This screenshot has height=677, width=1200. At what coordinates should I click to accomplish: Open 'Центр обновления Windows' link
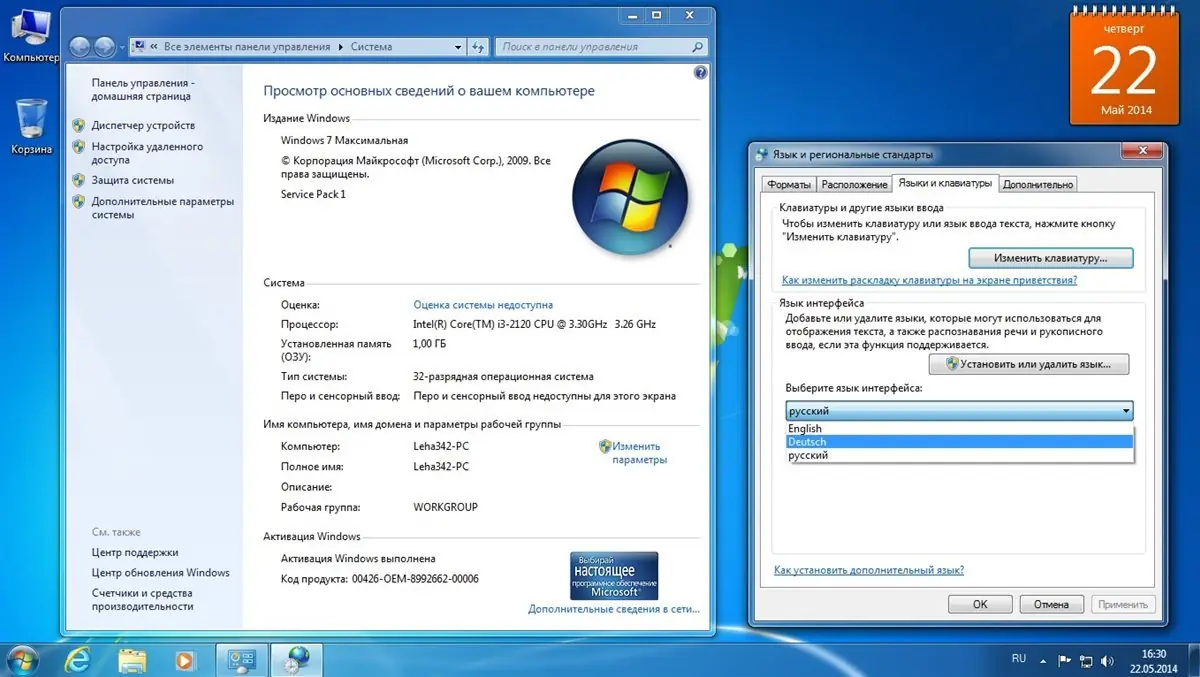[x=161, y=573]
